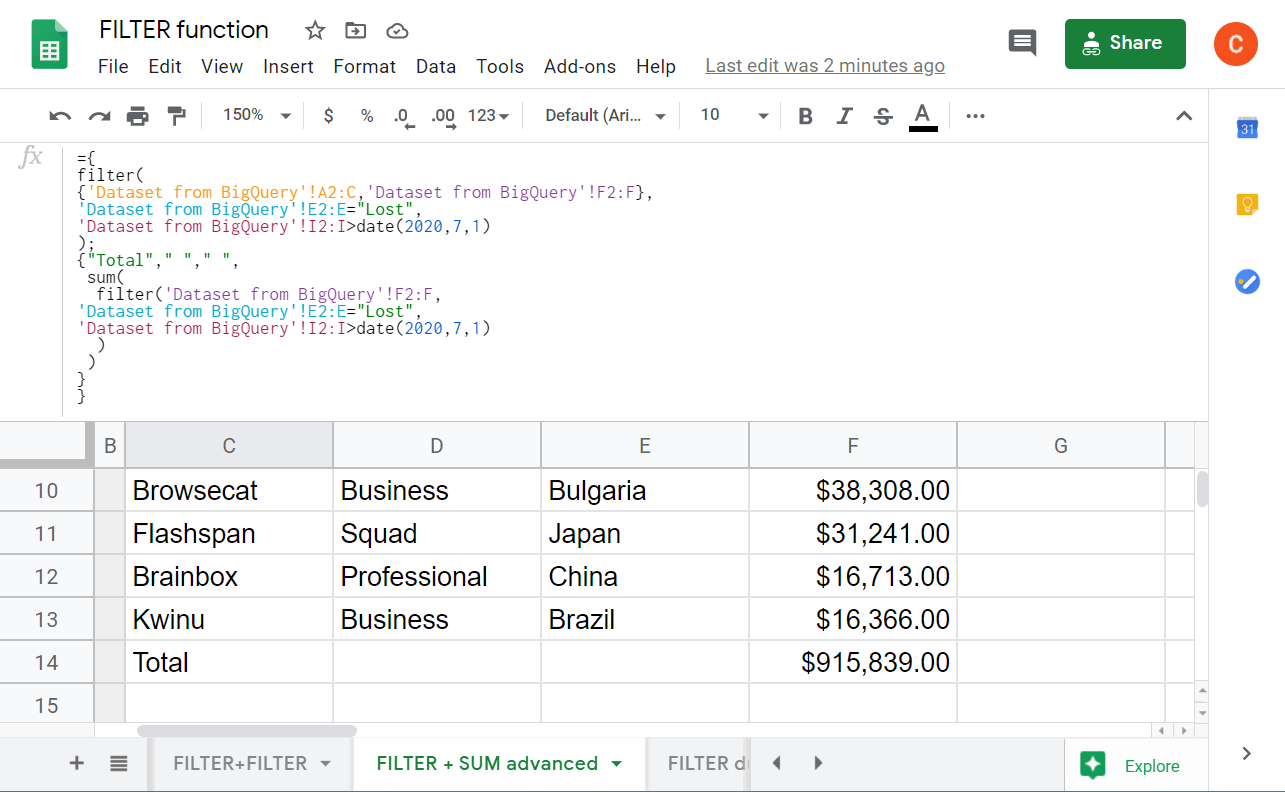Toggle strikethrough formatting
This screenshot has width=1285, height=792.
click(x=882, y=115)
